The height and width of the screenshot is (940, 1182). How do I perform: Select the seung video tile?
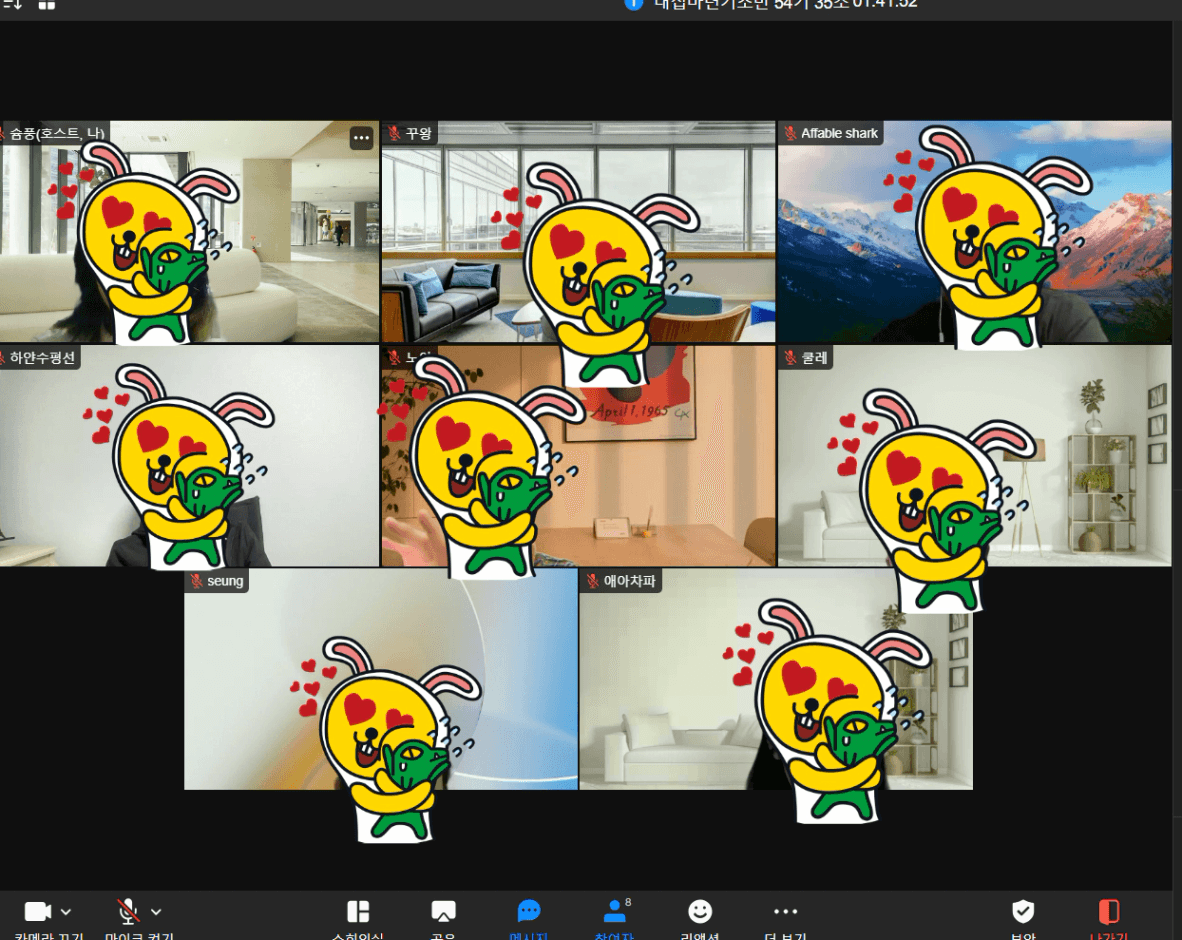(x=381, y=679)
